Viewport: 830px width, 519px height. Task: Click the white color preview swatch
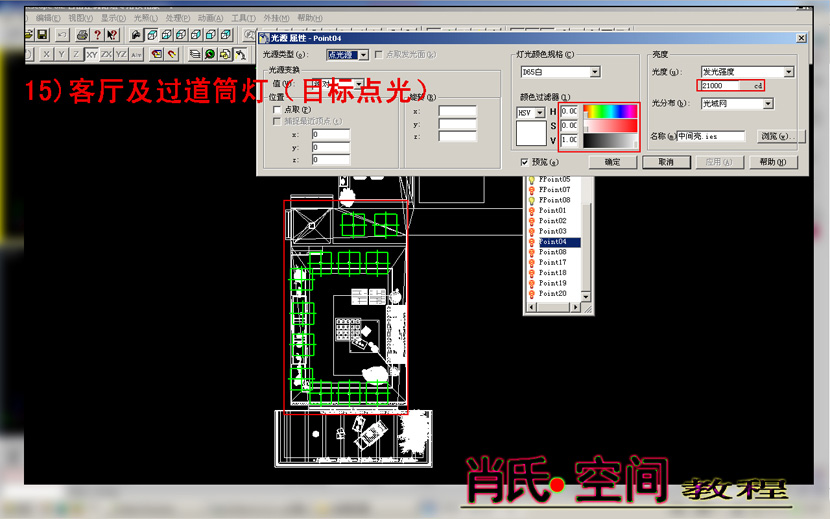(x=531, y=133)
